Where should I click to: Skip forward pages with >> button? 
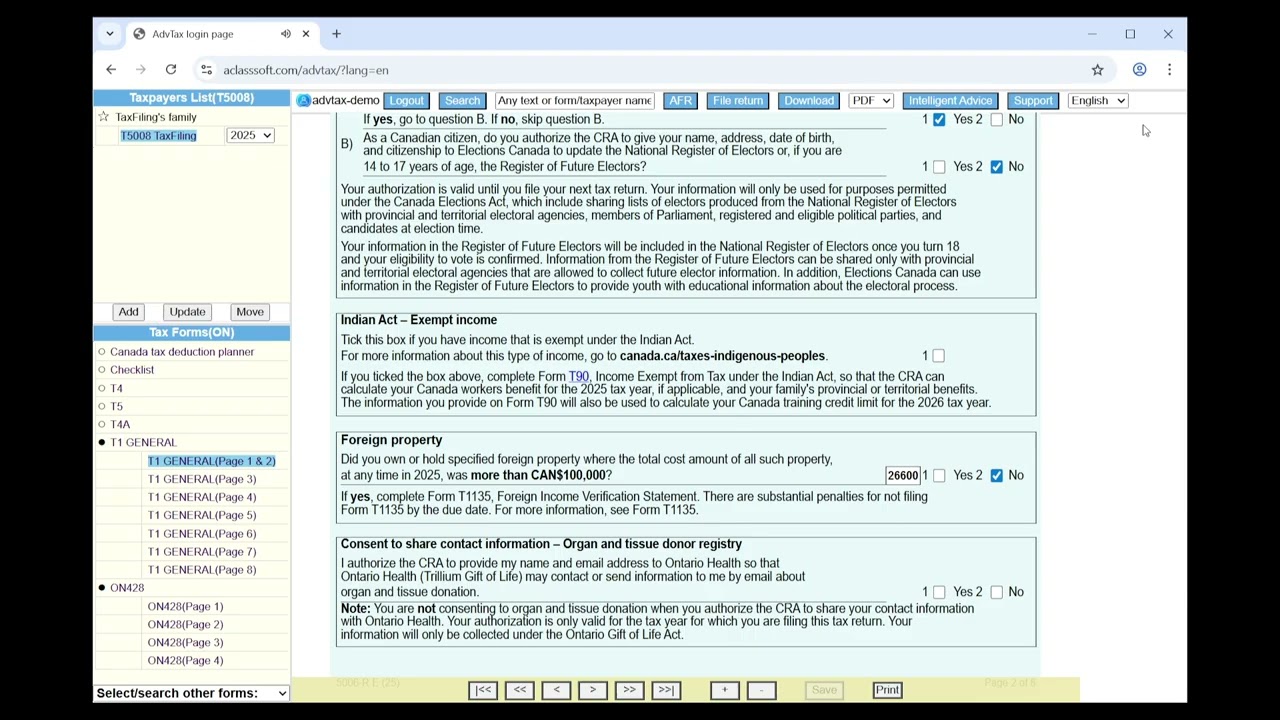tap(629, 690)
